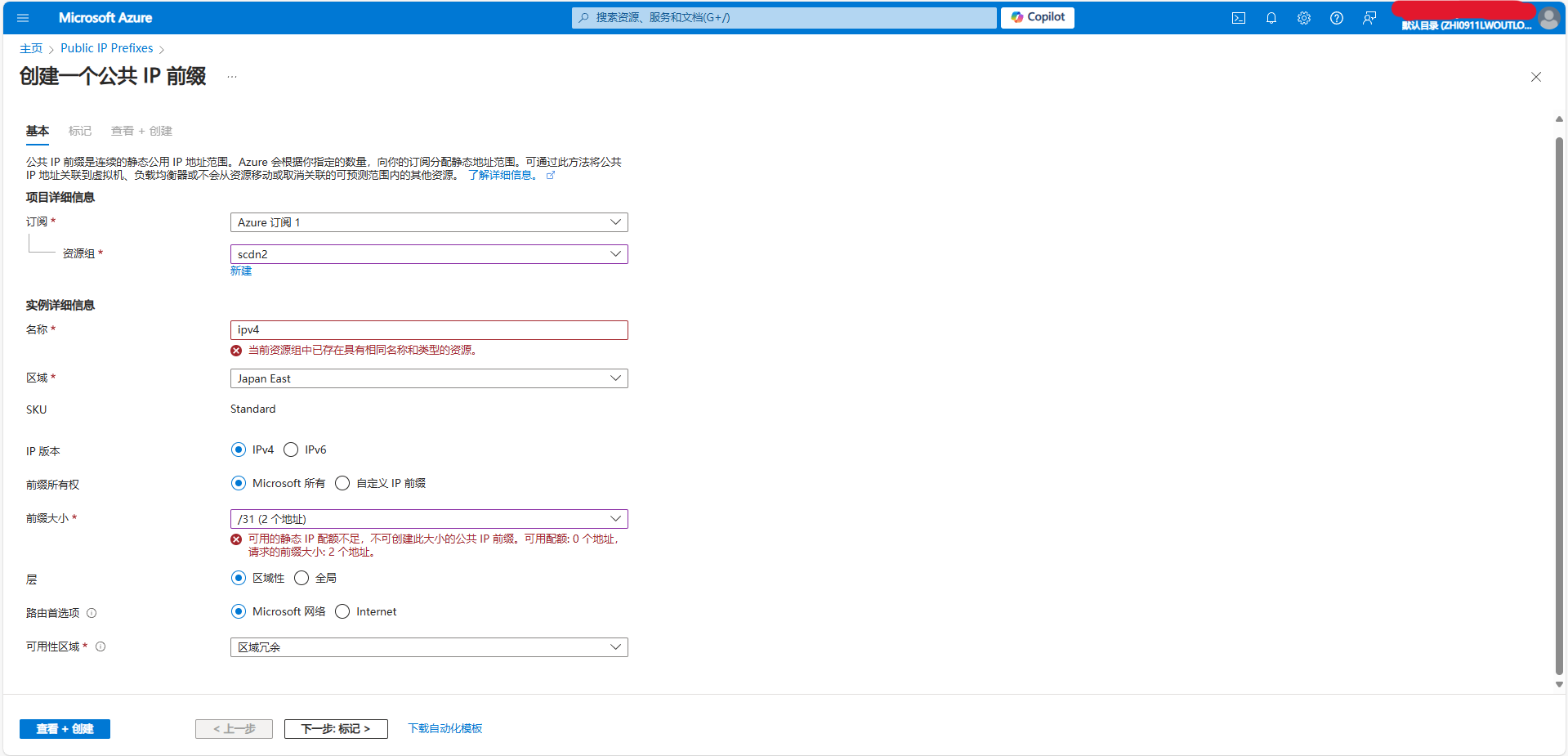Image resolution: width=1568 pixels, height=756 pixels.
Task: Click the quota error icon under 前缀大小
Action: (236, 539)
